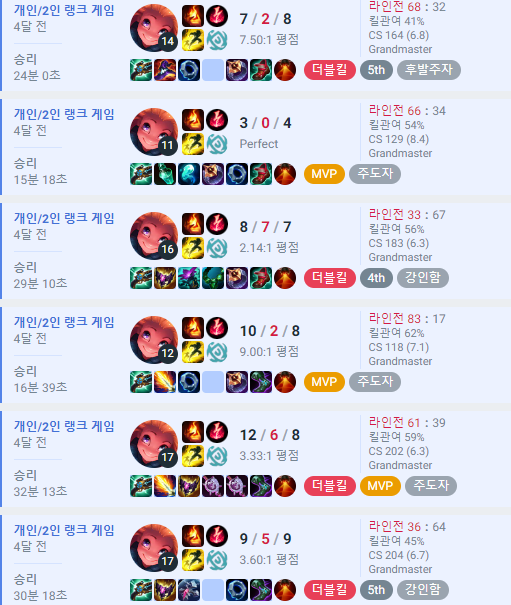Click the MVP badge in 15분 18초 match
Image resolution: width=511 pixels, height=605 pixels.
pyautogui.click(x=324, y=174)
